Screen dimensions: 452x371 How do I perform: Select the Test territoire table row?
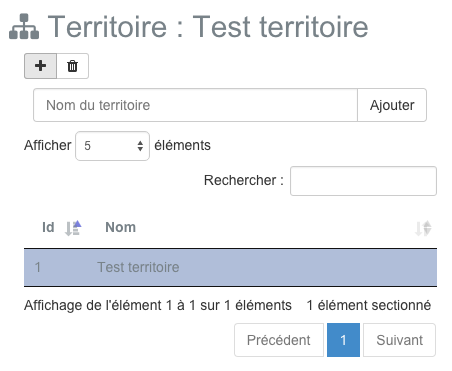230,267
